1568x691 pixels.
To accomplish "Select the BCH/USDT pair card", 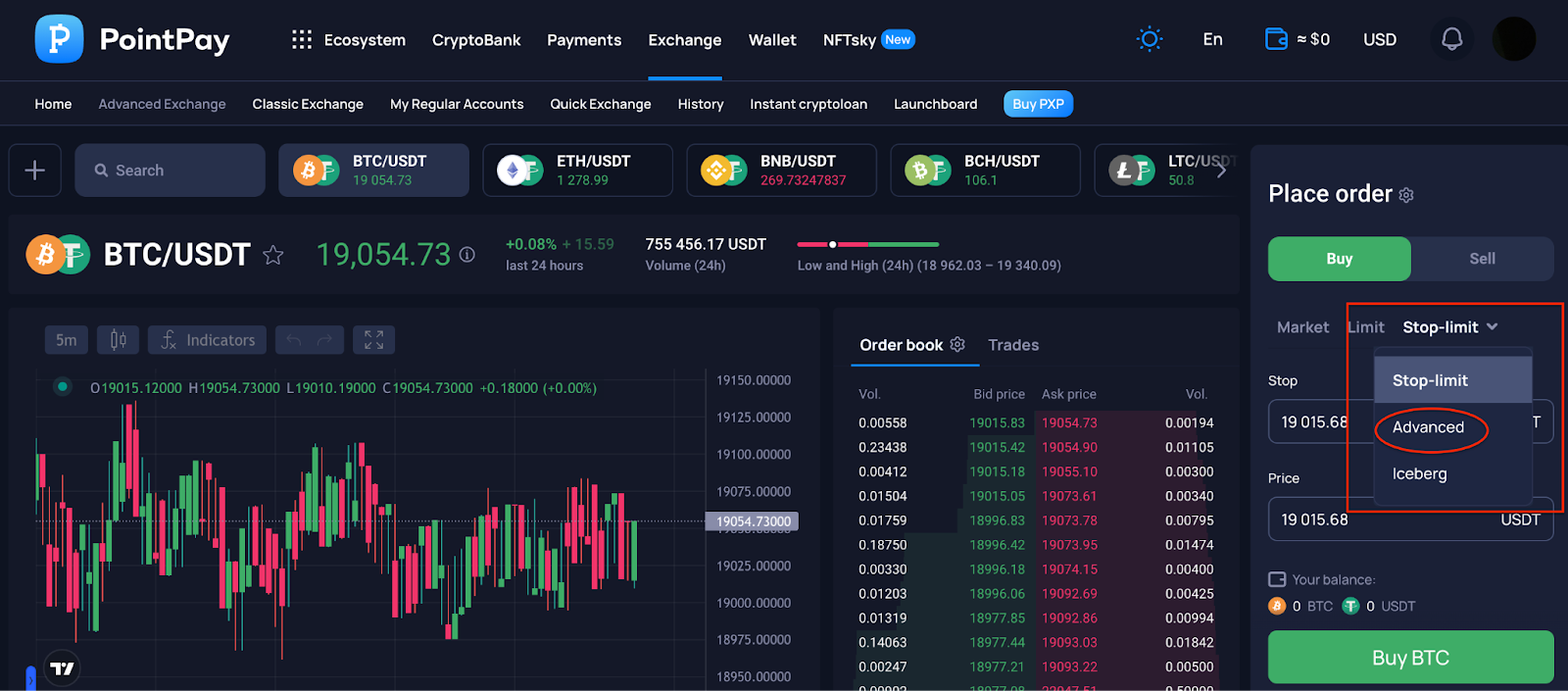I will pyautogui.click(x=986, y=171).
